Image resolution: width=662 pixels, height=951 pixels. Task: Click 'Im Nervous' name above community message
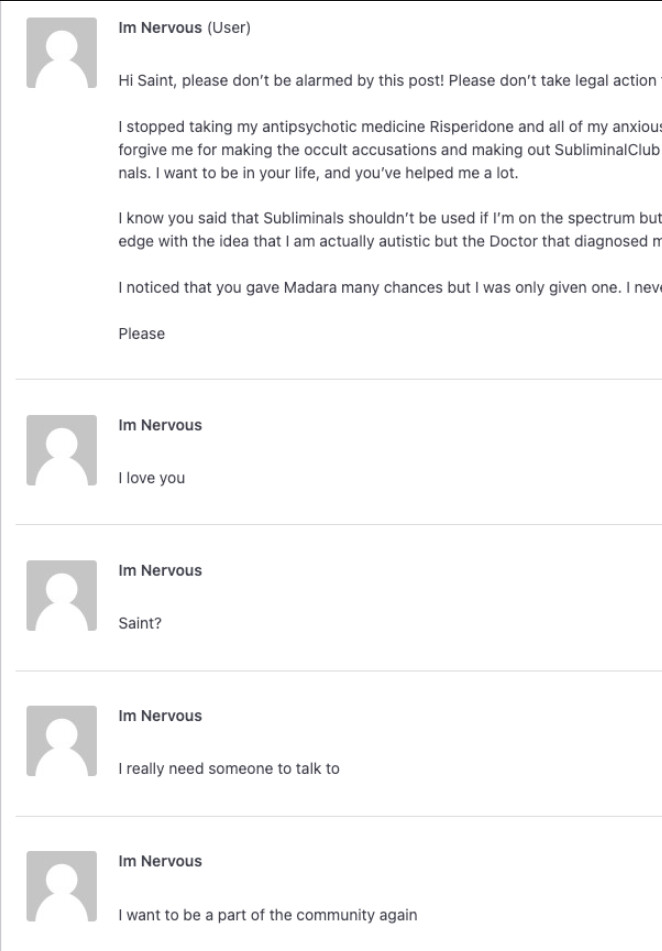point(160,861)
